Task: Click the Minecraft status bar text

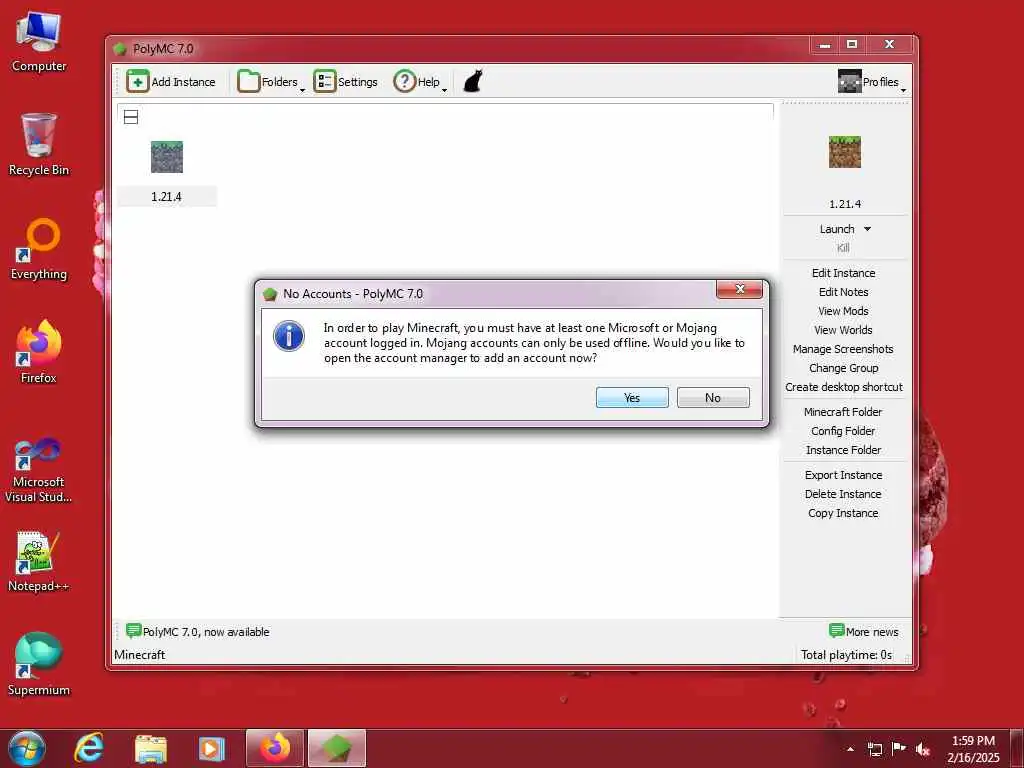Action: [x=140, y=654]
